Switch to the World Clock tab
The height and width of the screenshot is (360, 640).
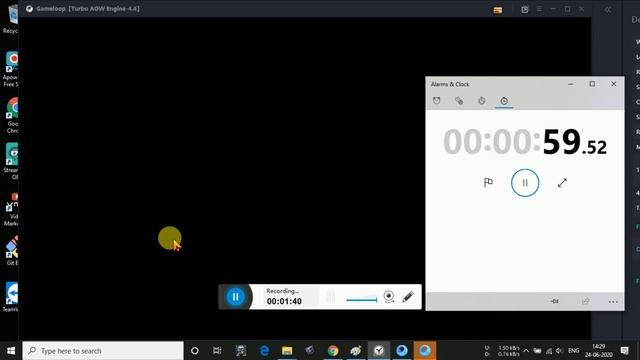point(459,100)
